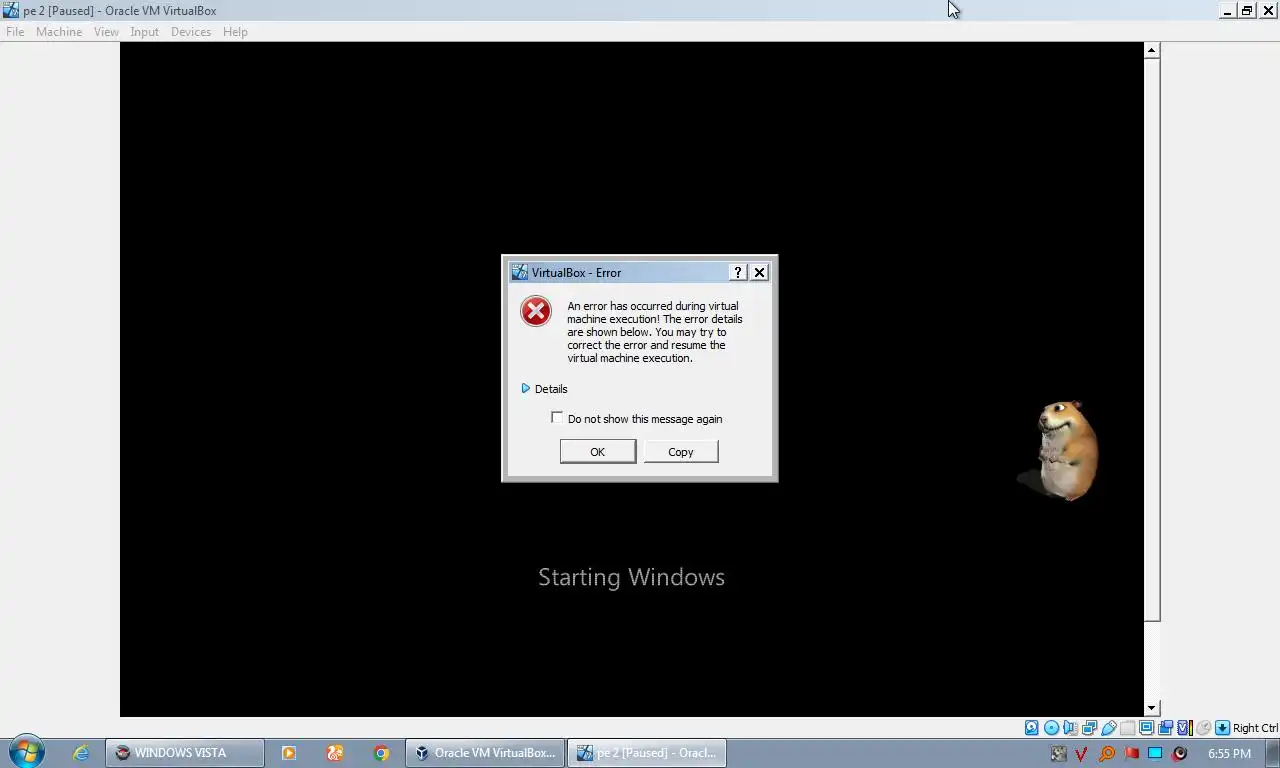Close the VirtualBox Error dialog
This screenshot has width=1280, height=768.
[760, 272]
